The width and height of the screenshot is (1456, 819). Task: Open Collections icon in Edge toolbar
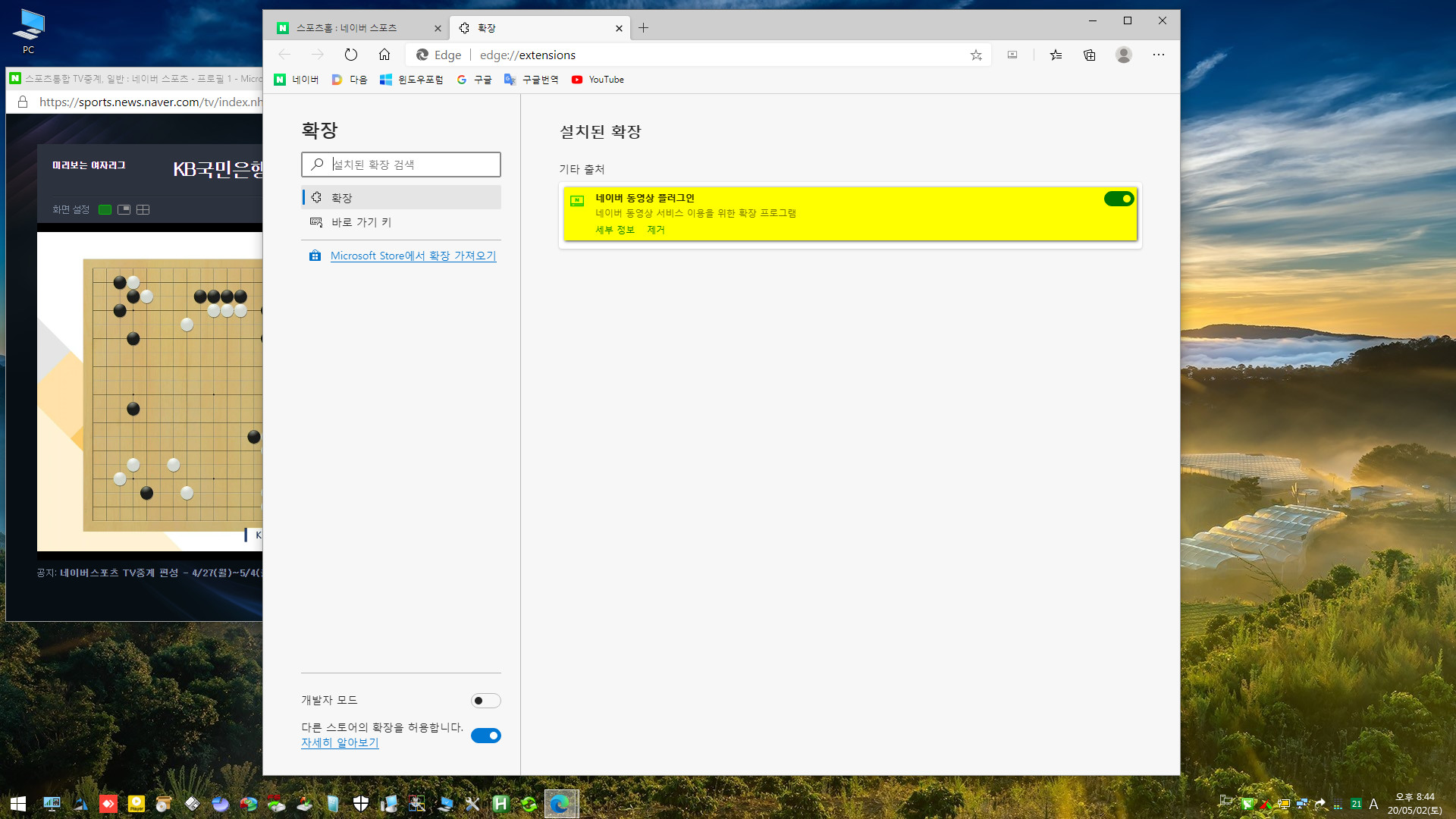tap(1090, 55)
